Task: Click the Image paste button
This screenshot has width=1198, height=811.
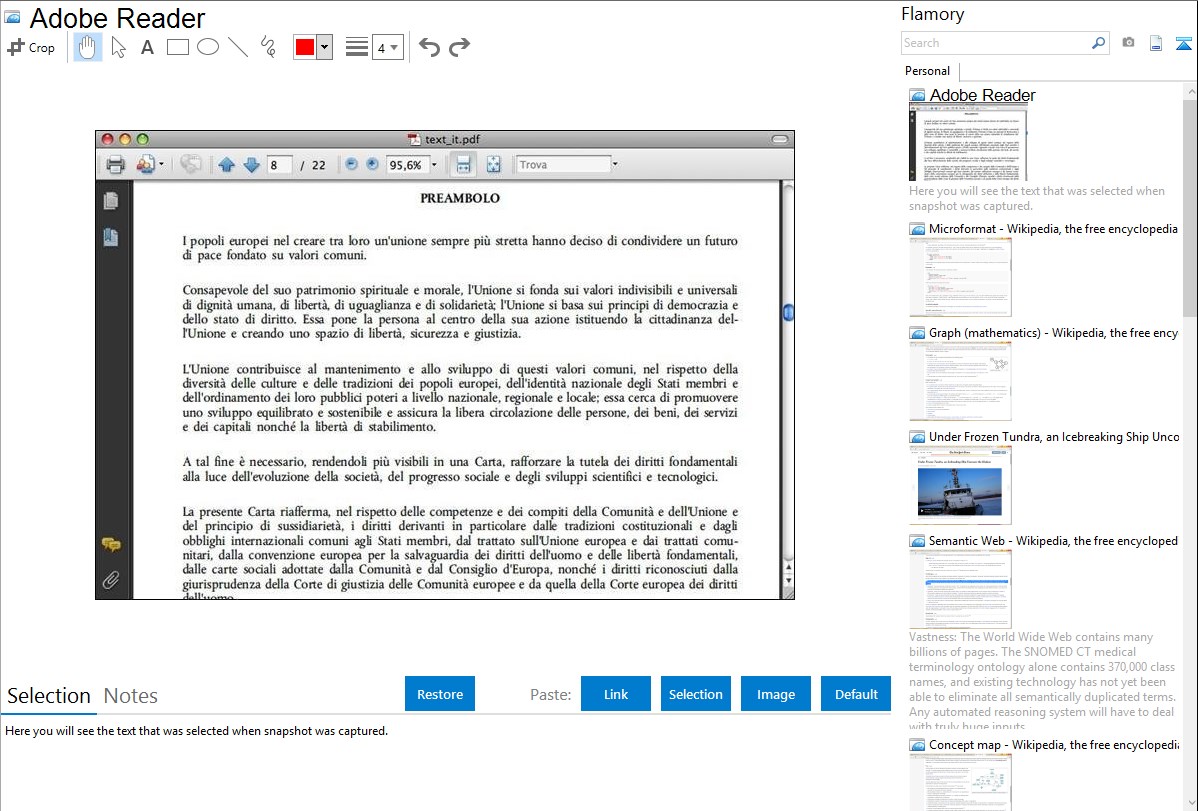Action: pos(776,694)
